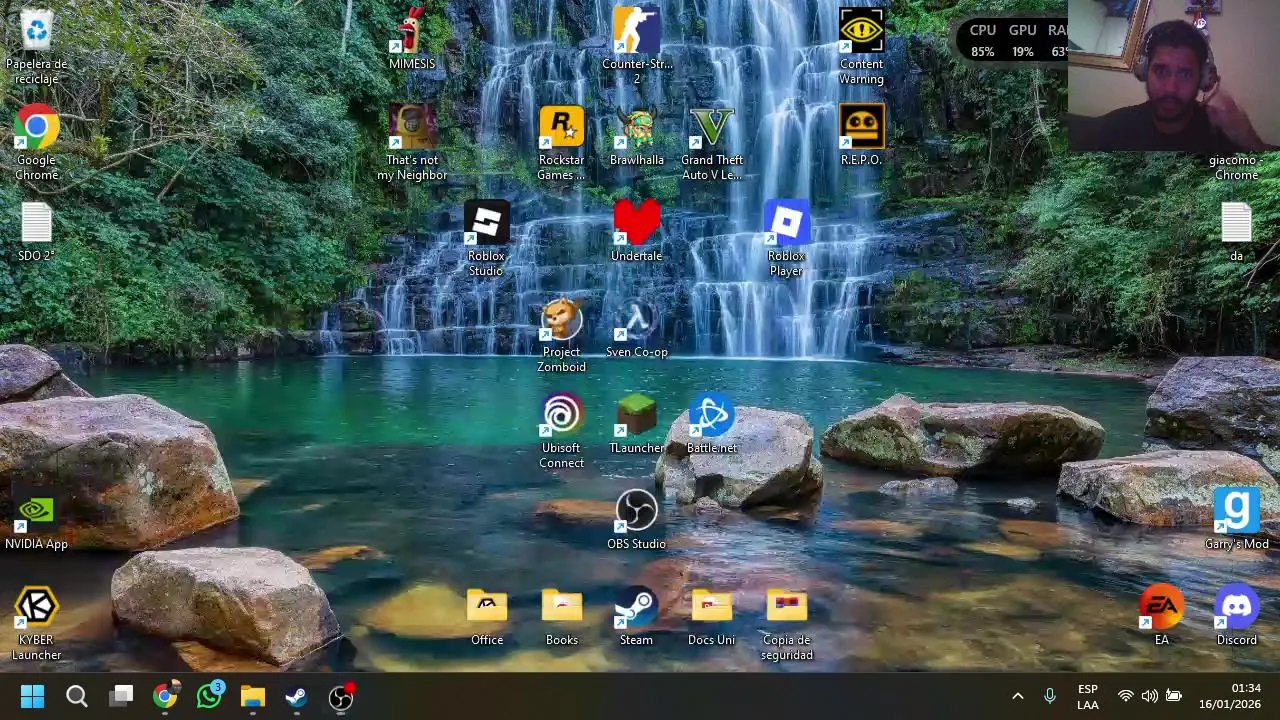Launch Undertale via the red heart icon
This screenshot has height=720, width=1280.
point(637,232)
